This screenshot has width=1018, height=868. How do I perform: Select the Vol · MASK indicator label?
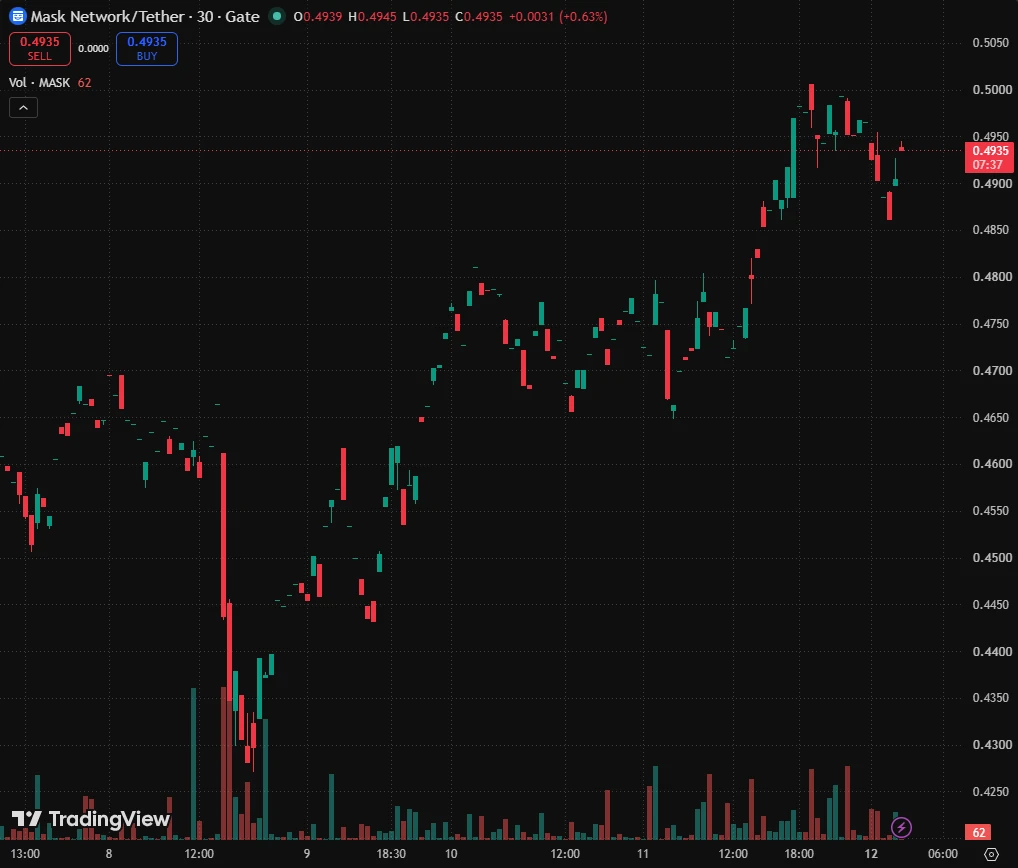tap(40, 82)
